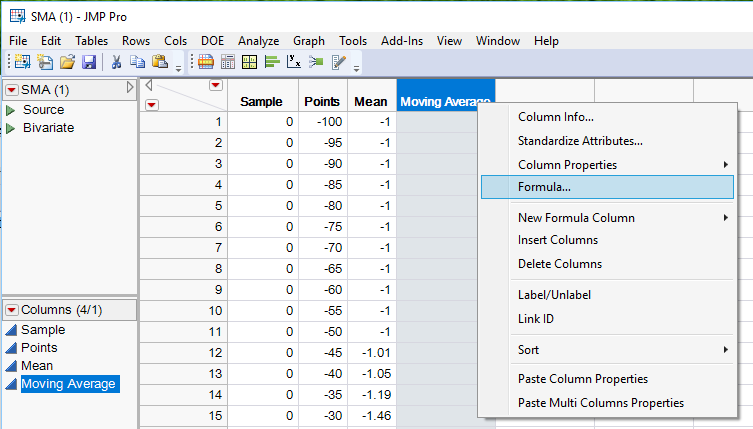Select row number 12 in the table
The image size is (753, 429).
[x=183, y=353]
